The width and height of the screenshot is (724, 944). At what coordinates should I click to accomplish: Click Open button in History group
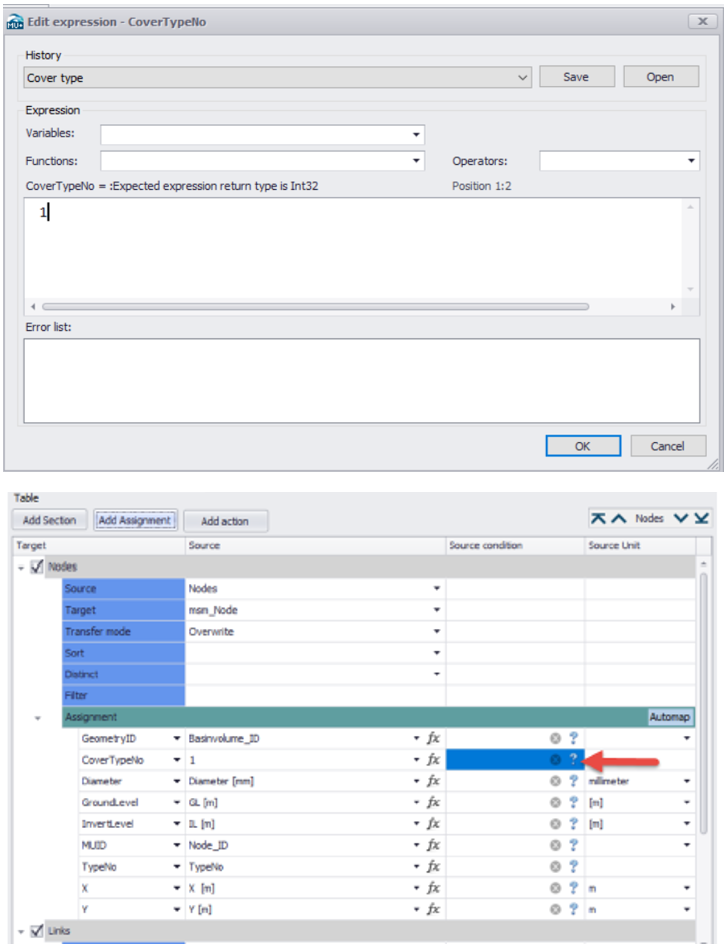(x=661, y=77)
